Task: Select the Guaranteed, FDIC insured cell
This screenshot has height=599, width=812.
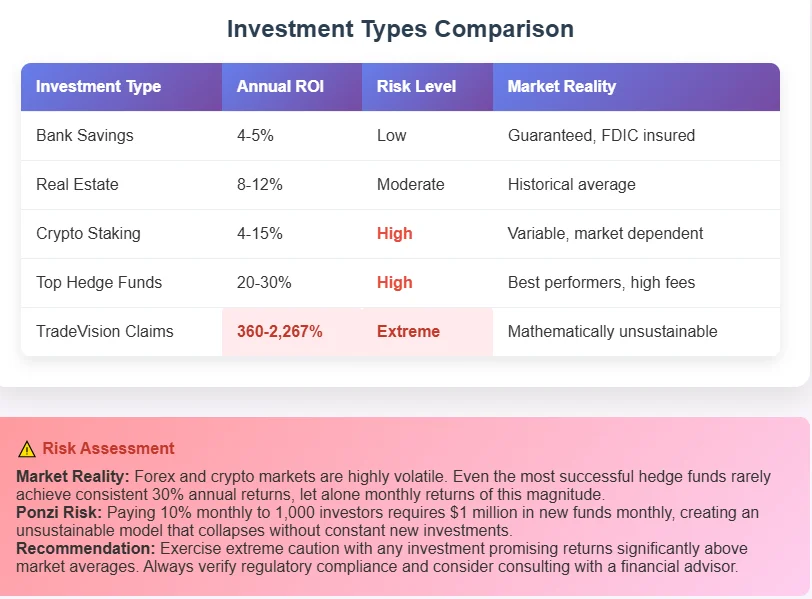Action: tap(601, 135)
